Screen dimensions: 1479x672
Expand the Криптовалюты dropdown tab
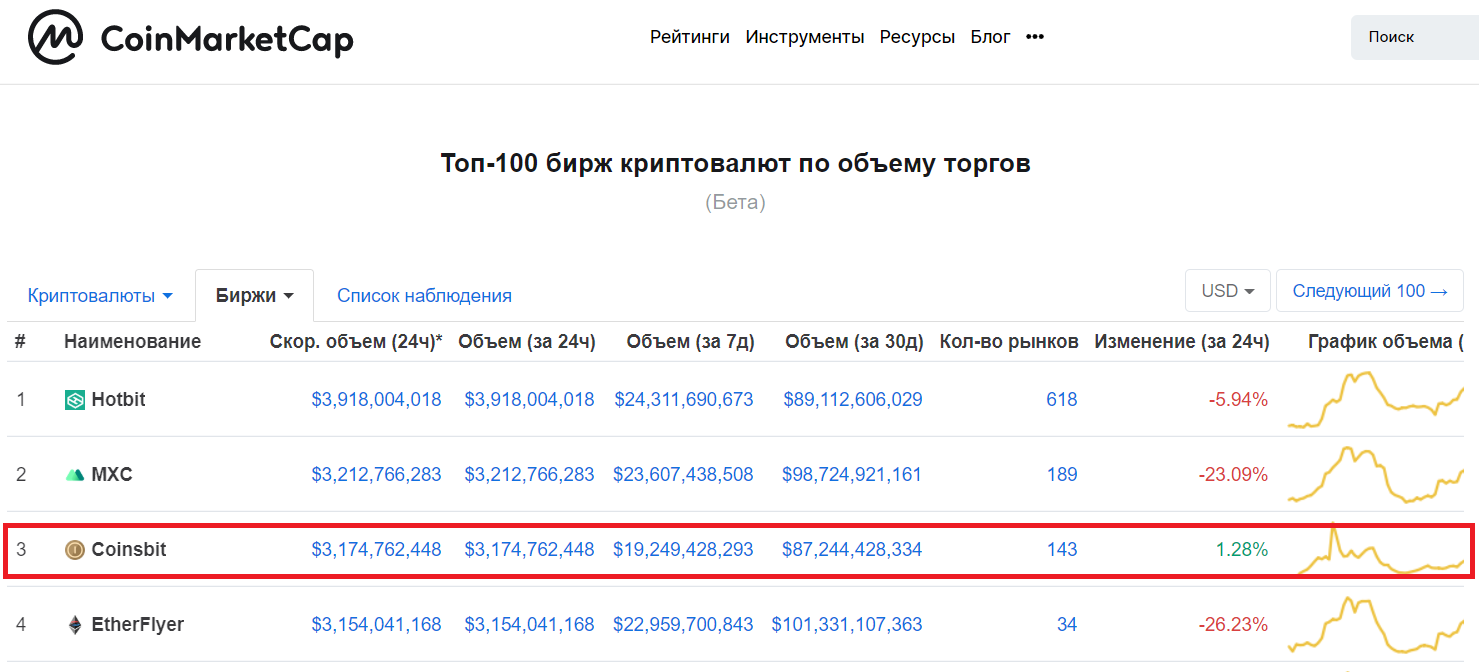(x=100, y=296)
